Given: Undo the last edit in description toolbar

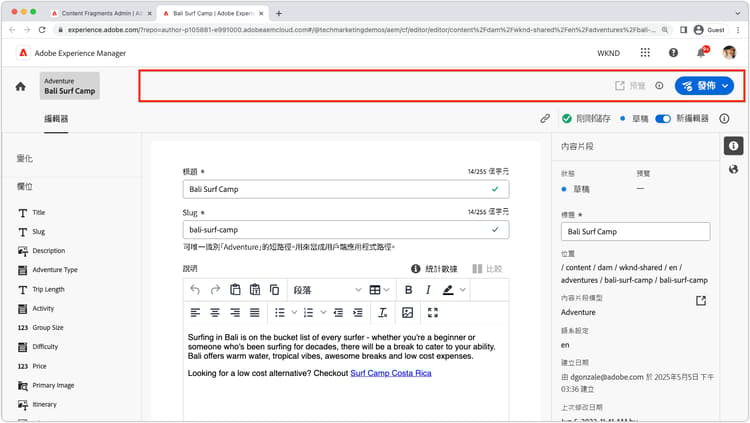Looking at the screenshot, I should [x=195, y=289].
